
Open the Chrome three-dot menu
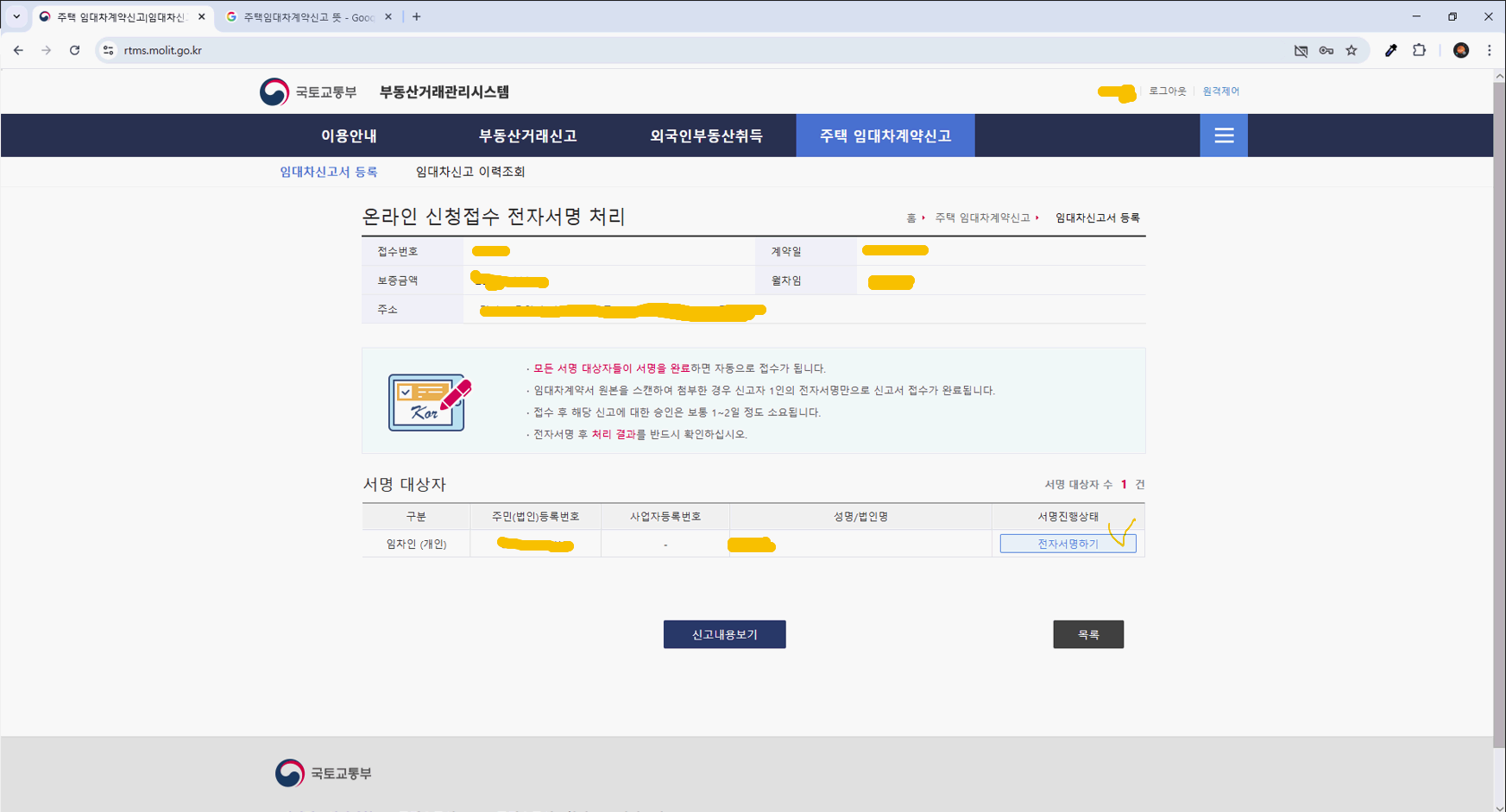pos(1488,50)
